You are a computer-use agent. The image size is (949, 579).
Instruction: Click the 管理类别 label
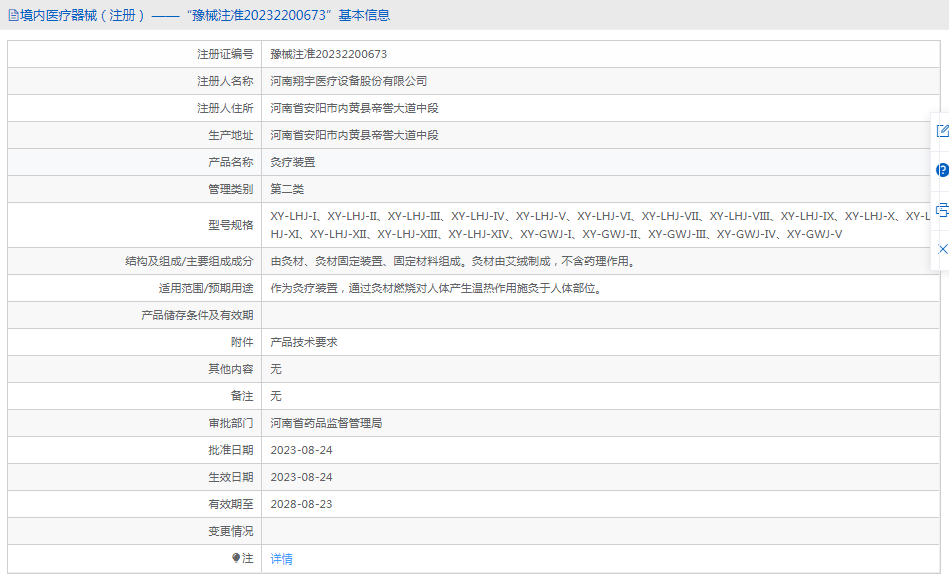[231, 189]
